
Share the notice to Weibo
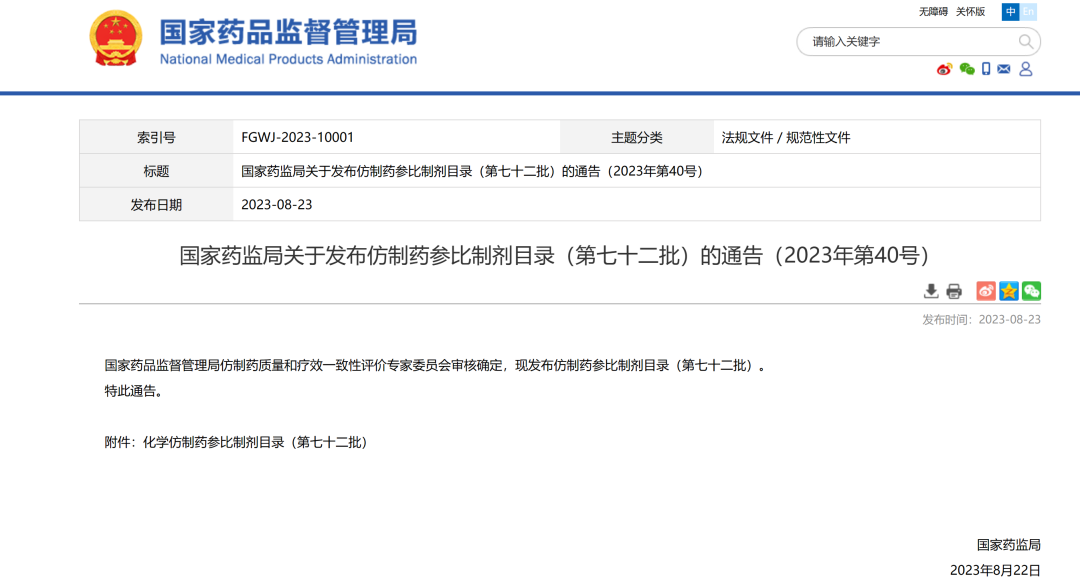coord(986,291)
